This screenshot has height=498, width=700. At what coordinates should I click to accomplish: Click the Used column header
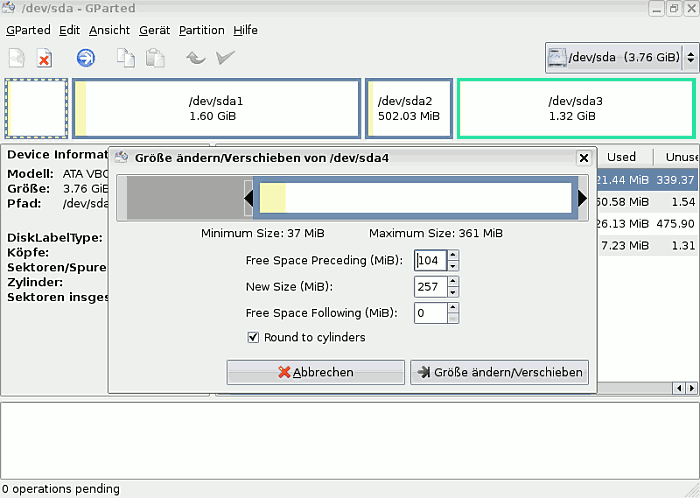621,157
